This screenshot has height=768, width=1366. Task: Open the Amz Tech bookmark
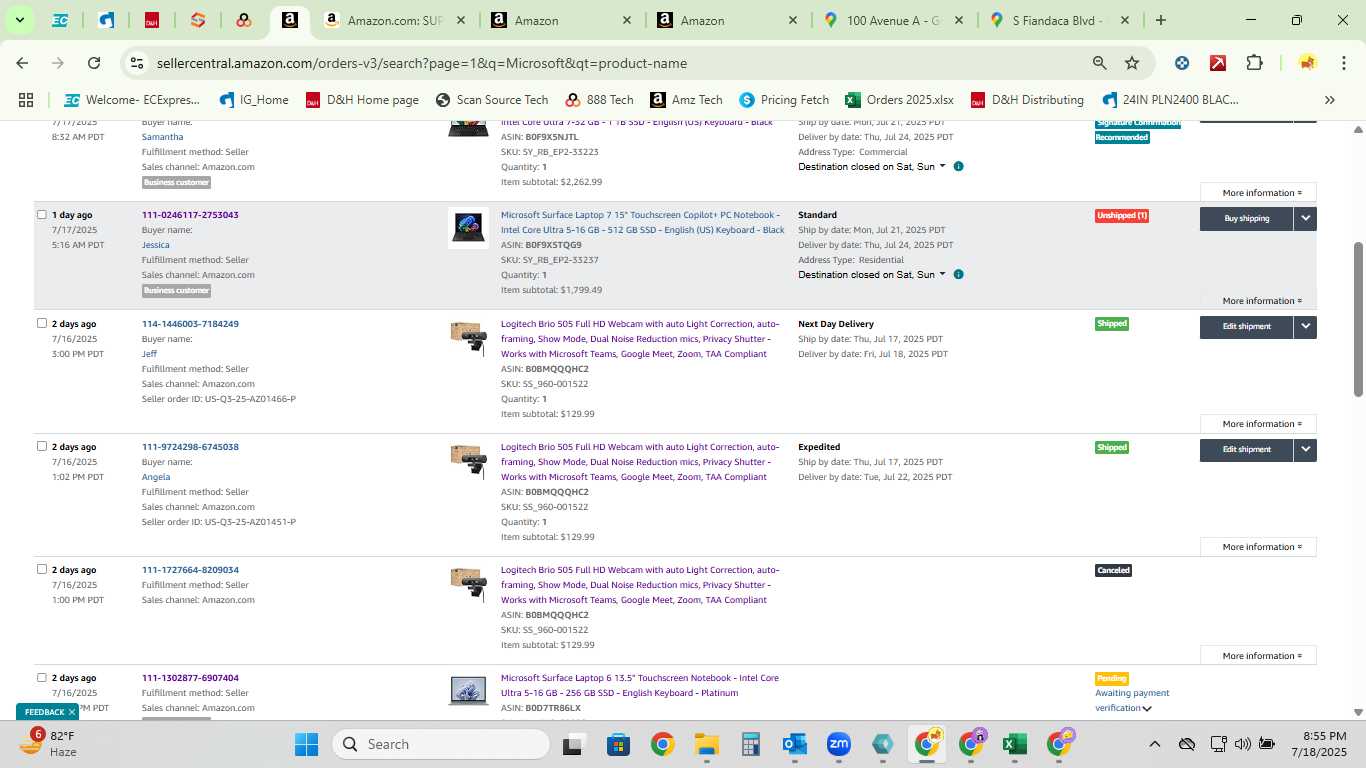pyautogui.click(x=686, y=100)
